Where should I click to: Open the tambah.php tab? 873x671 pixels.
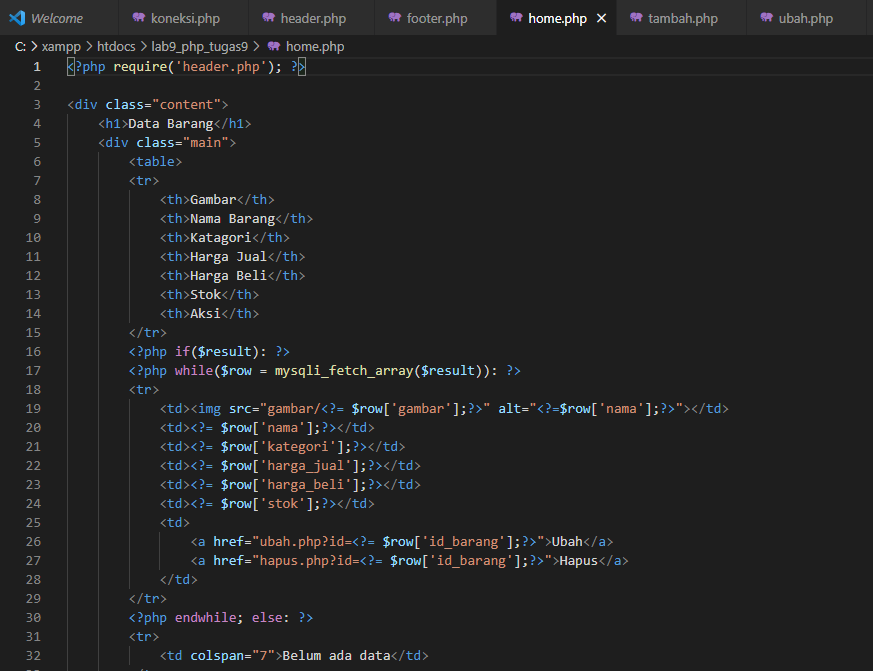point(675,17)
